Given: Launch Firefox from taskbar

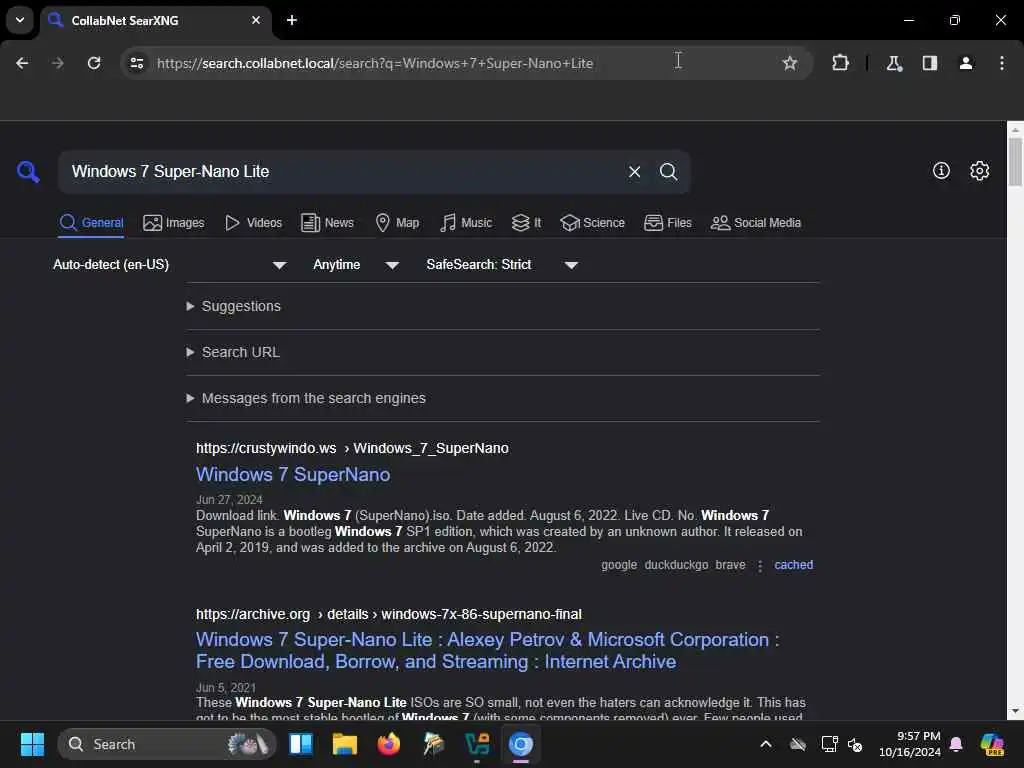Looking at the screenshot, I should (389, 744).
